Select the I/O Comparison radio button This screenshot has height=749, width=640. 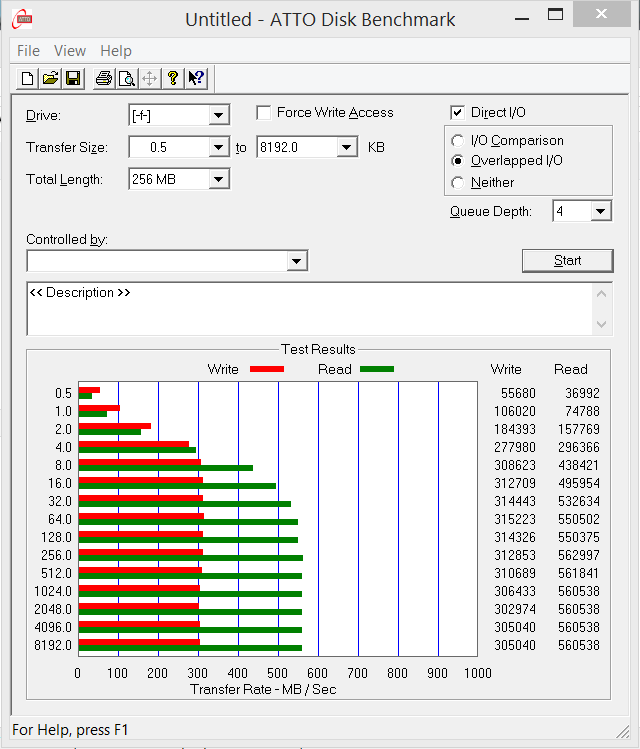pos(458,140)
